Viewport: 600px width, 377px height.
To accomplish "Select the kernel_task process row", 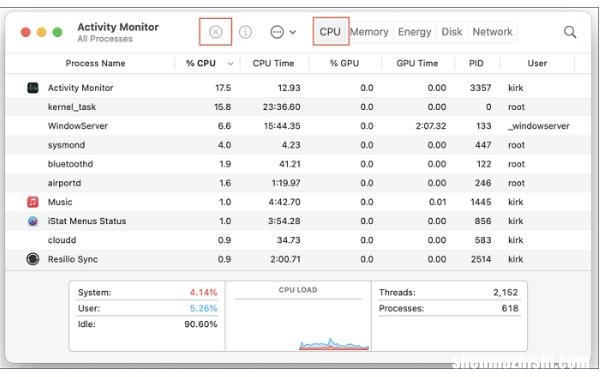I will [298, 107].
